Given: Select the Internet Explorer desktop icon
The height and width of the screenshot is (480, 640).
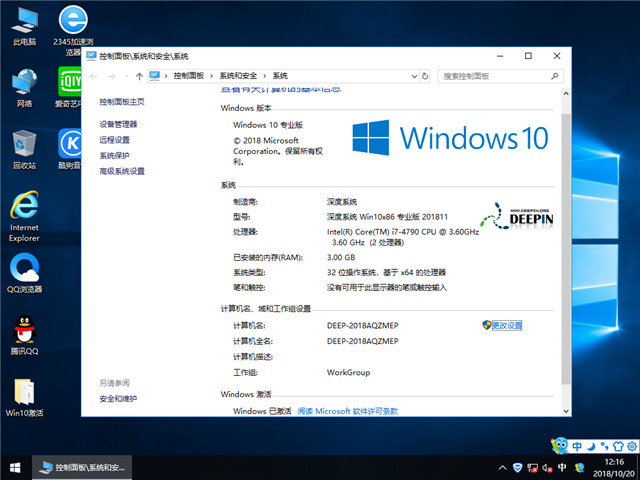Looking at the screenshot, I should 24,216.
